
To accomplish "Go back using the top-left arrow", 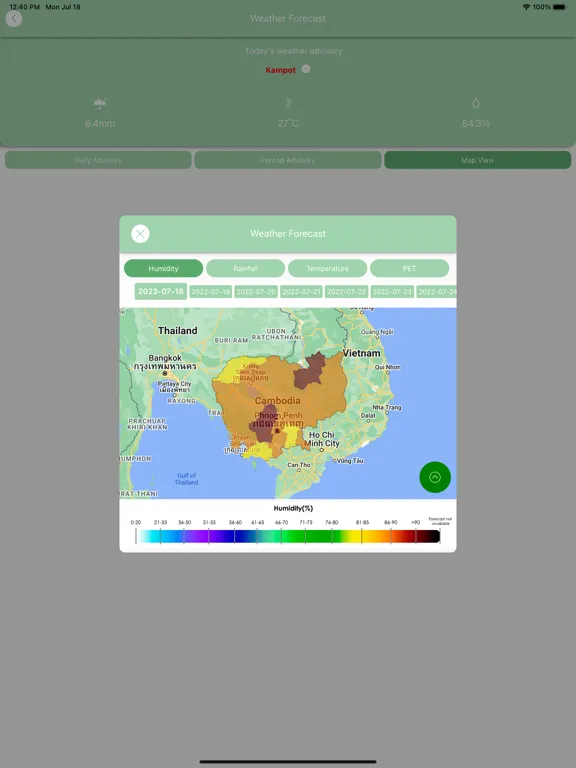I will click(x=14, y=19).
